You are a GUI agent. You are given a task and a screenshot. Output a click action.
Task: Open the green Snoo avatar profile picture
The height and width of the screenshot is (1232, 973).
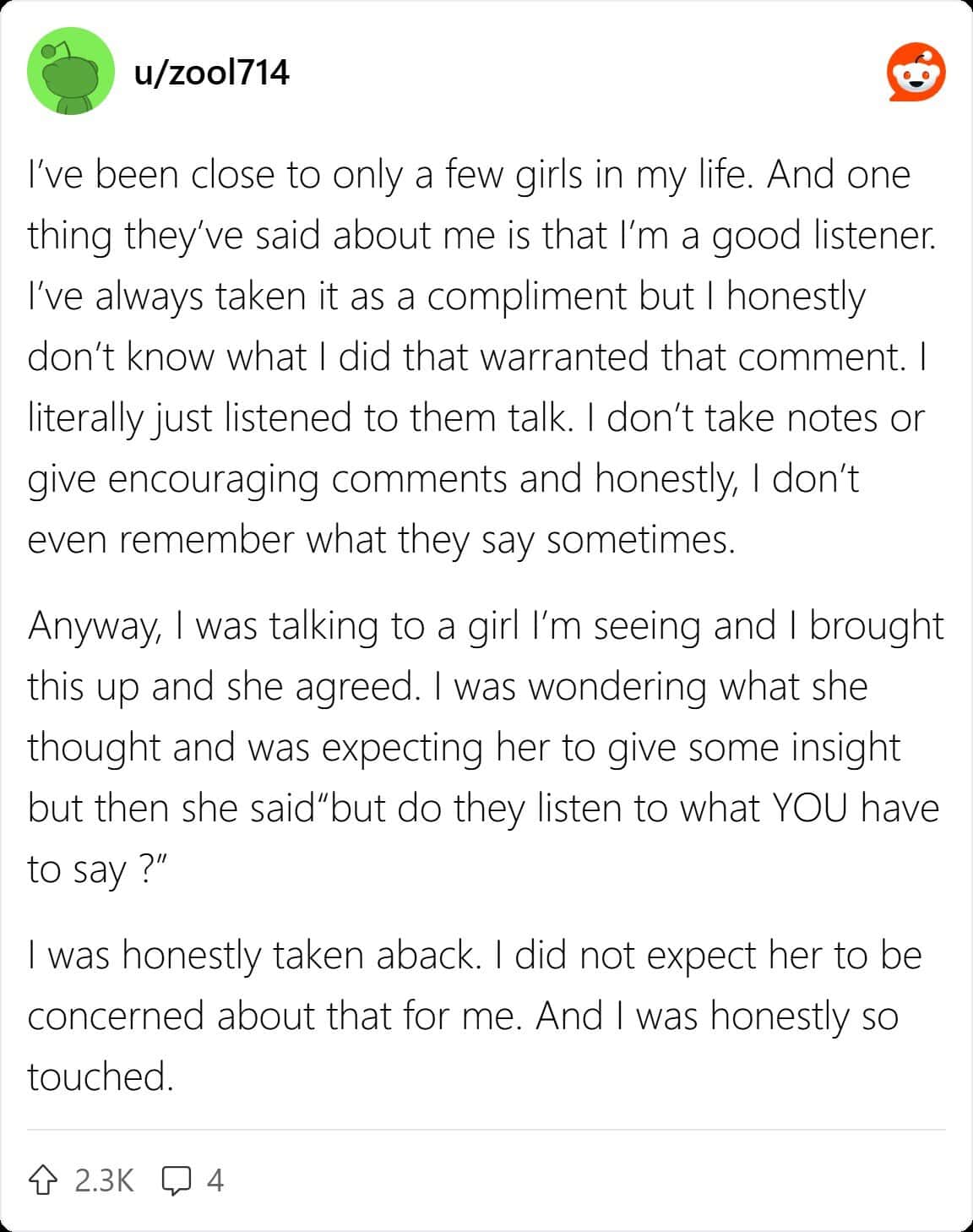point(71,72)
